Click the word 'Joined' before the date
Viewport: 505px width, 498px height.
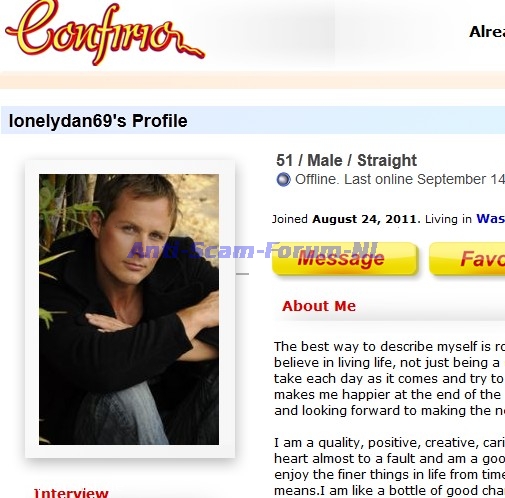pos(290,219)
